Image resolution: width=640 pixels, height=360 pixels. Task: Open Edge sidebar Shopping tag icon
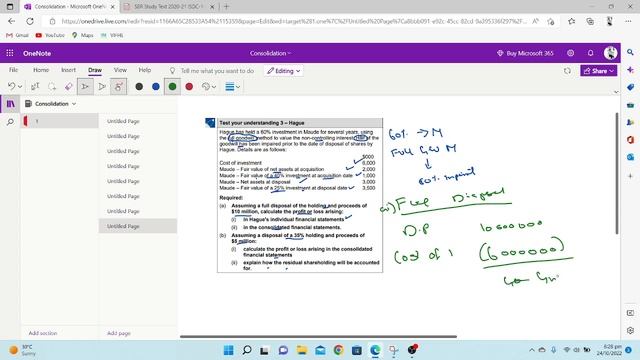click(630, 87)
